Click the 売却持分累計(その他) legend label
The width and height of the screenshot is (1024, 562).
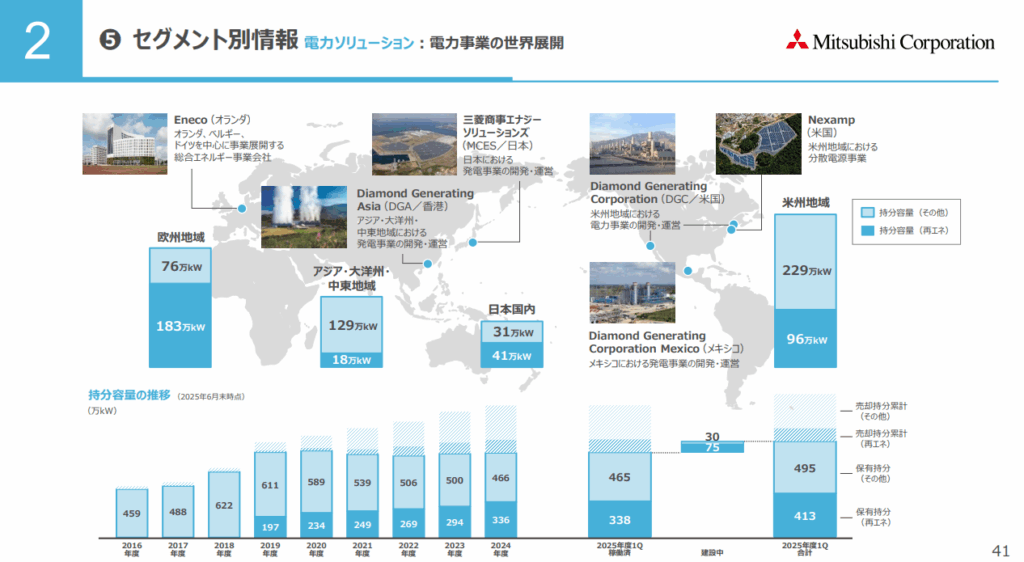pyautogui.click(x=881, y=411)
